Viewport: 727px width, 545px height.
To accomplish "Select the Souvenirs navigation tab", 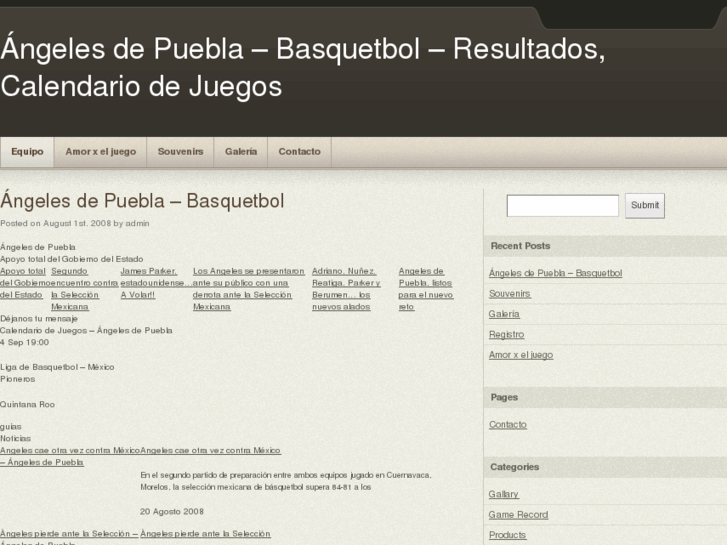I will click(180, 152).
